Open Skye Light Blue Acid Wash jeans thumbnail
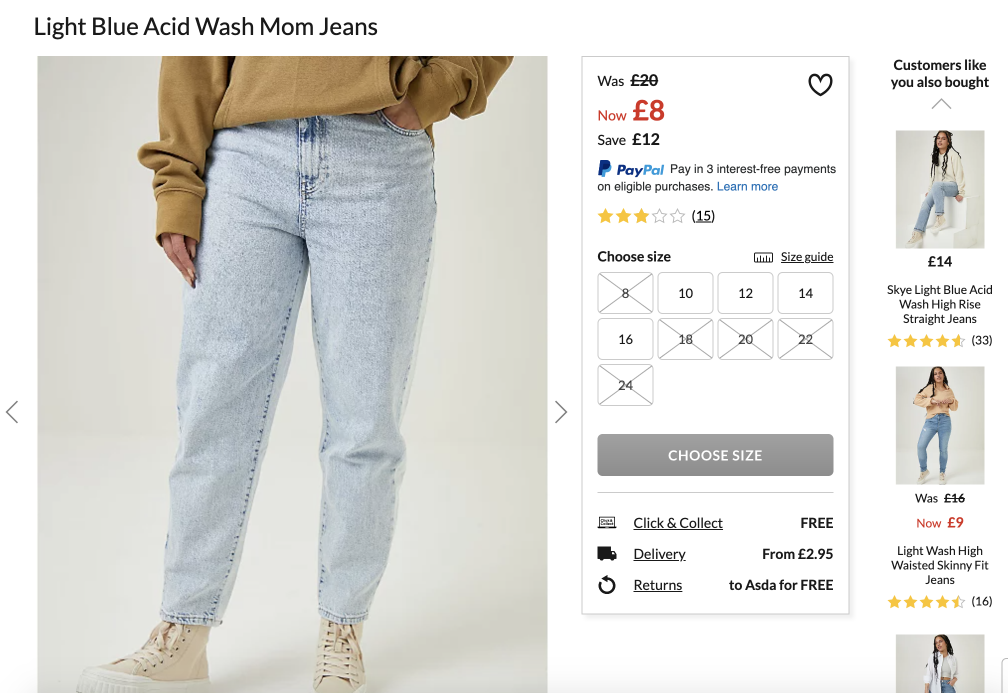This screenshot has height=693, width=1008. click(x=940, y=190)
